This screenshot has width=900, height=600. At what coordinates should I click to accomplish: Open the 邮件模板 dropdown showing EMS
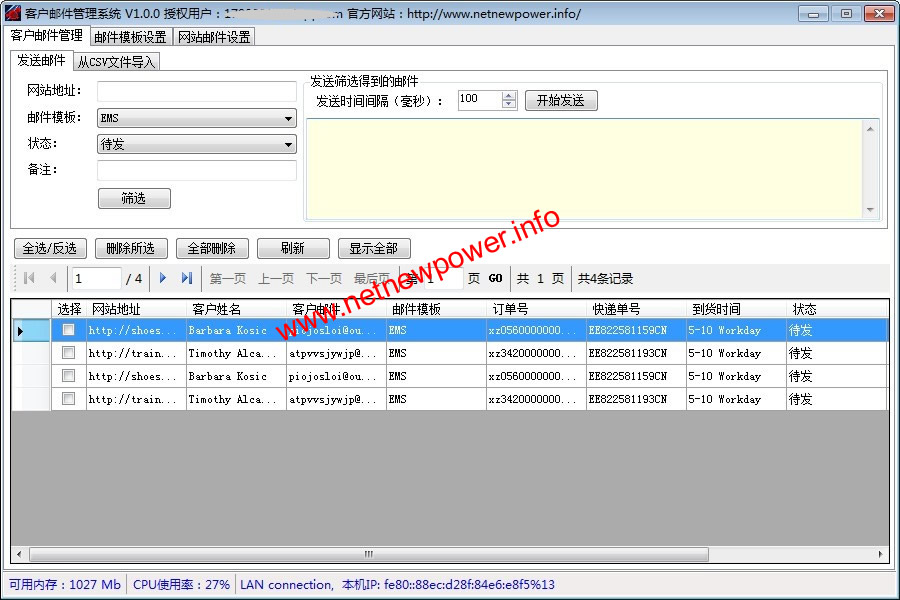tap(288, 118)
